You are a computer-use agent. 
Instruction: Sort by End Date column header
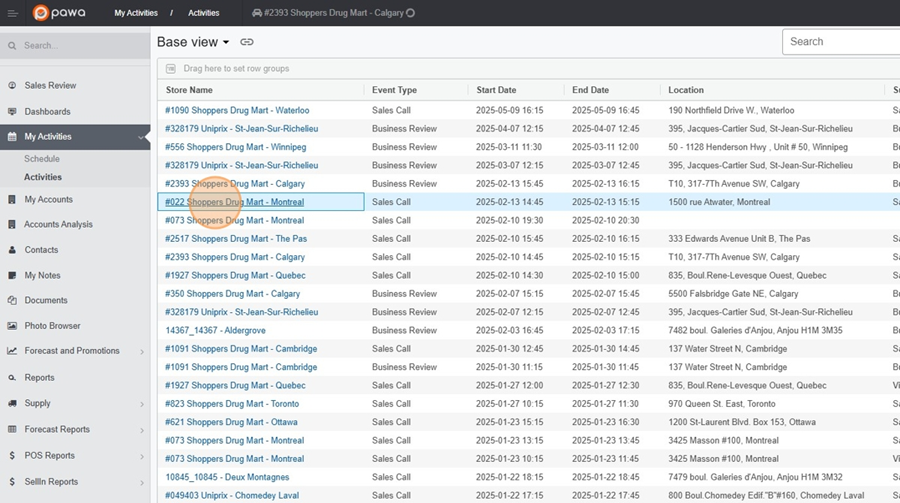(590, 90)
